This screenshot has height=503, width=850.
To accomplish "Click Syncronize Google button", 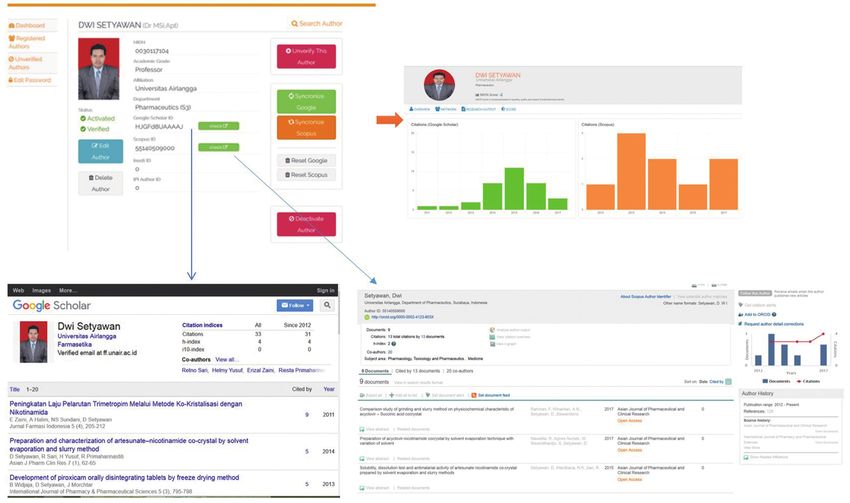I will tap(306, 101).
